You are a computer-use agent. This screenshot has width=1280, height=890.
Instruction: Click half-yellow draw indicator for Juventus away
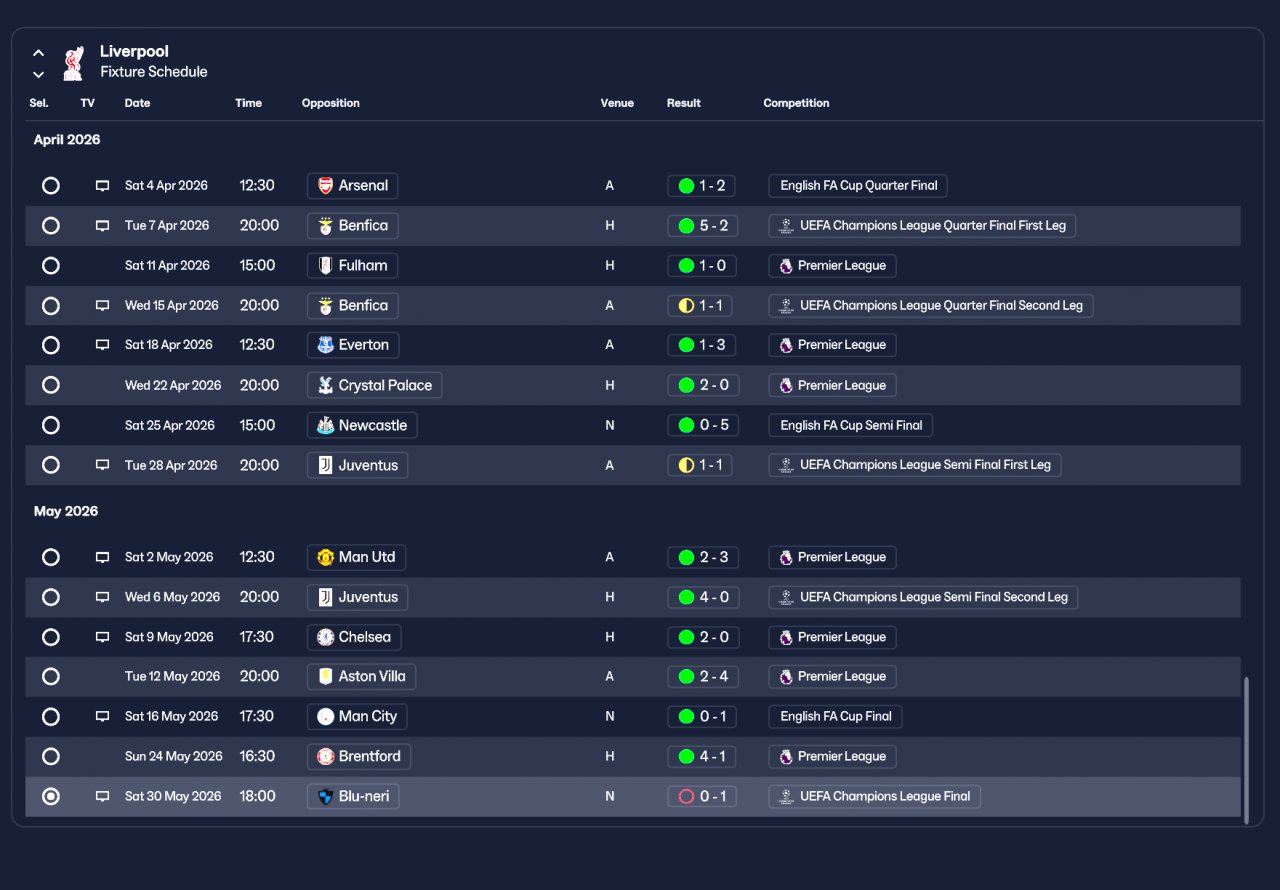(686, 465)
